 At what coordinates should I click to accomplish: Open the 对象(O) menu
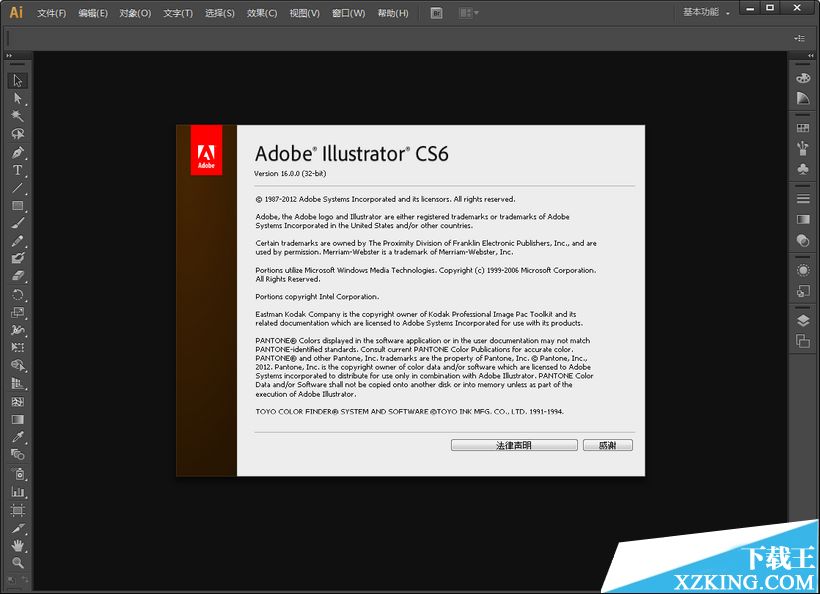tap(135, 13)
